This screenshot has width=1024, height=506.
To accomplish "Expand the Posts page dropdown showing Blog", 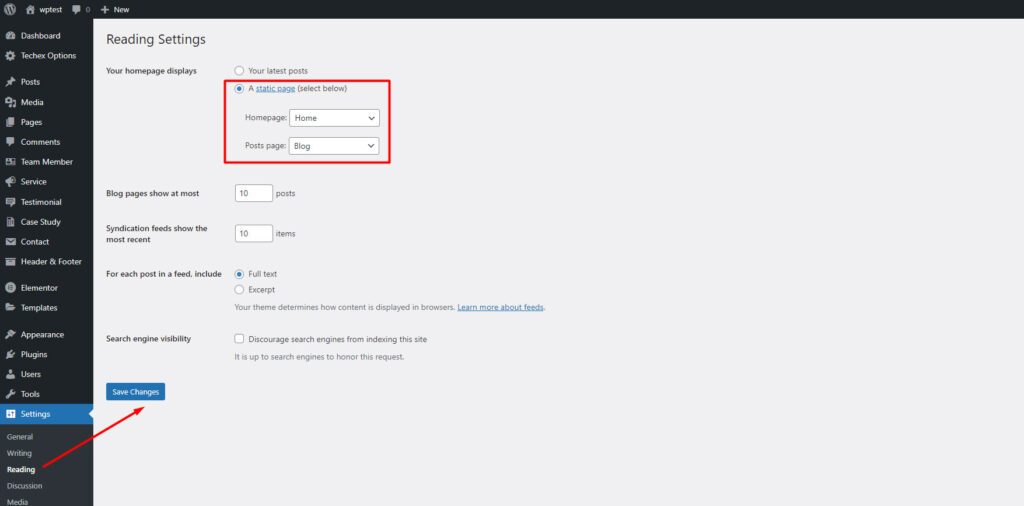I will coord(334,146).
